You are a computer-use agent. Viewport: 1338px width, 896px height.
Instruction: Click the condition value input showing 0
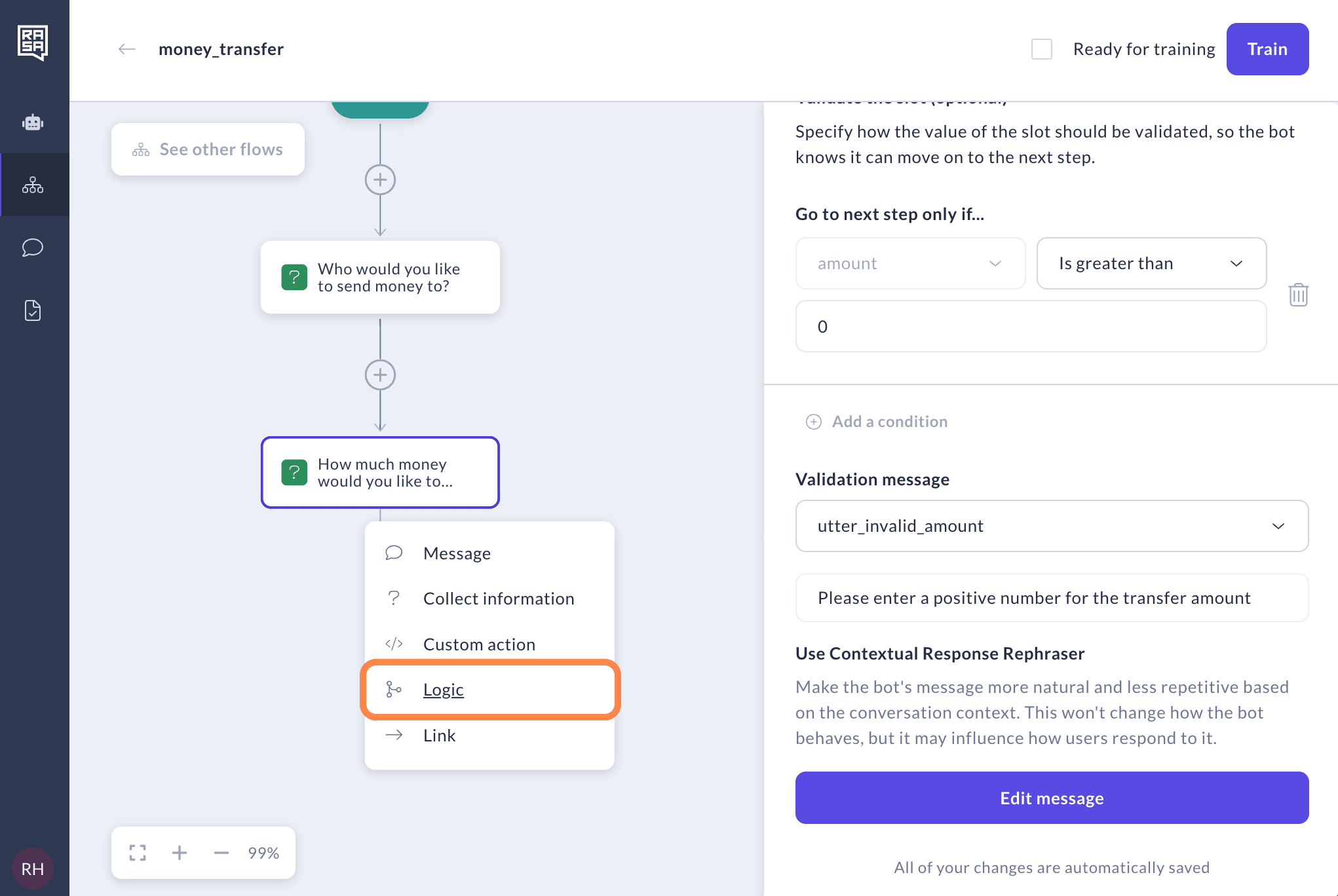click(1031, 326)
